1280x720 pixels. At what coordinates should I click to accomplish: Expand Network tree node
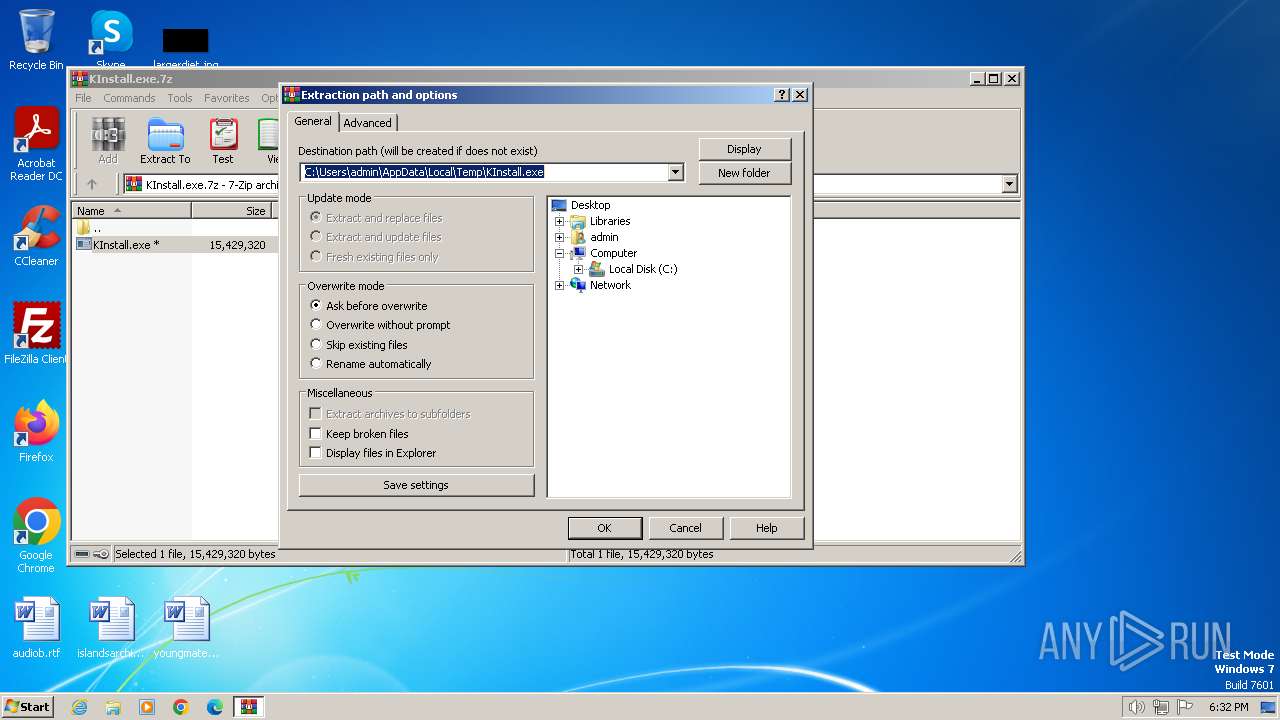[x=560, y=285]
